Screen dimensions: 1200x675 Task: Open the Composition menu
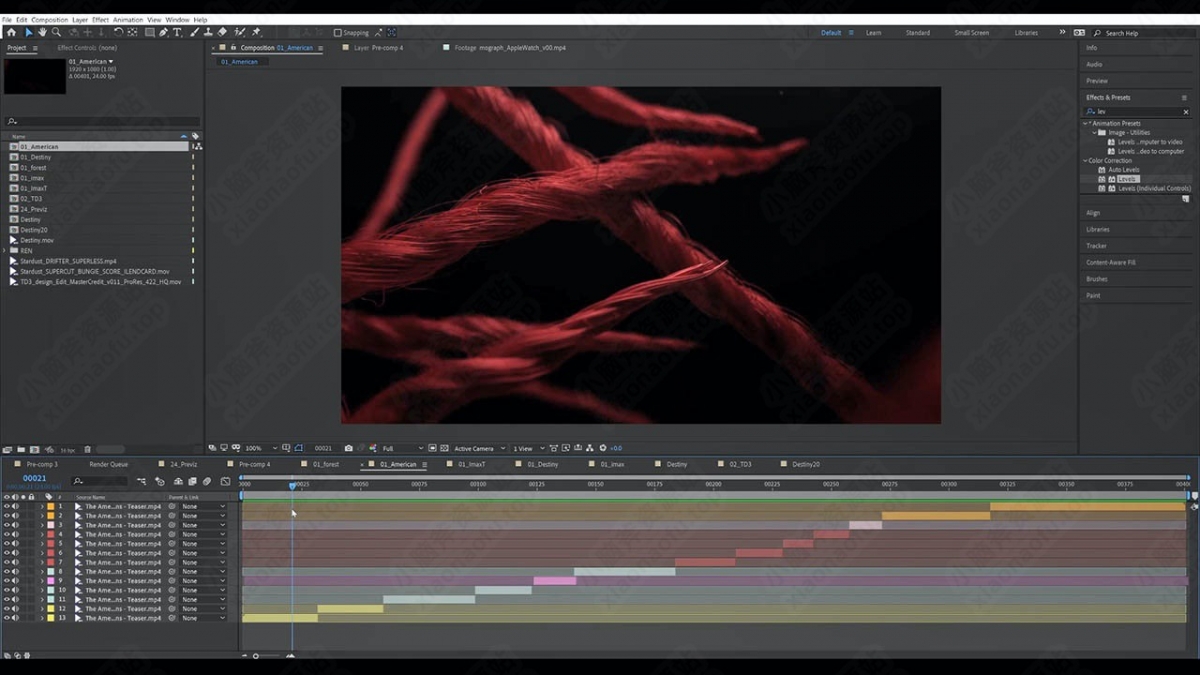pos(49,20)
